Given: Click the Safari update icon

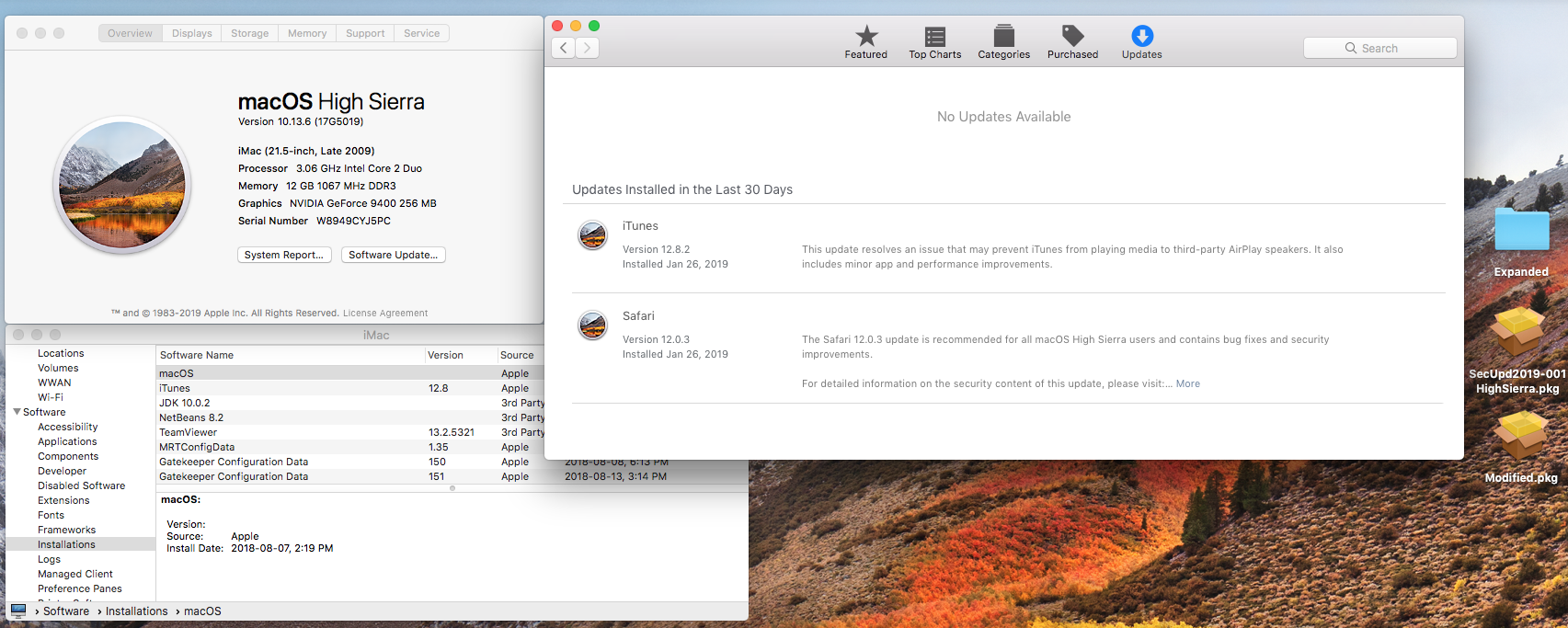Looking at the screenshot, I should coord(592,325).
